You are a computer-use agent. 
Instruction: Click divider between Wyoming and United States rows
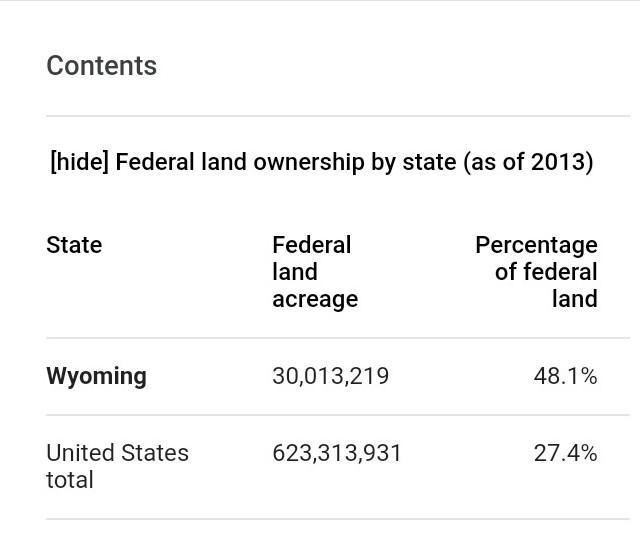pos(338,415)
